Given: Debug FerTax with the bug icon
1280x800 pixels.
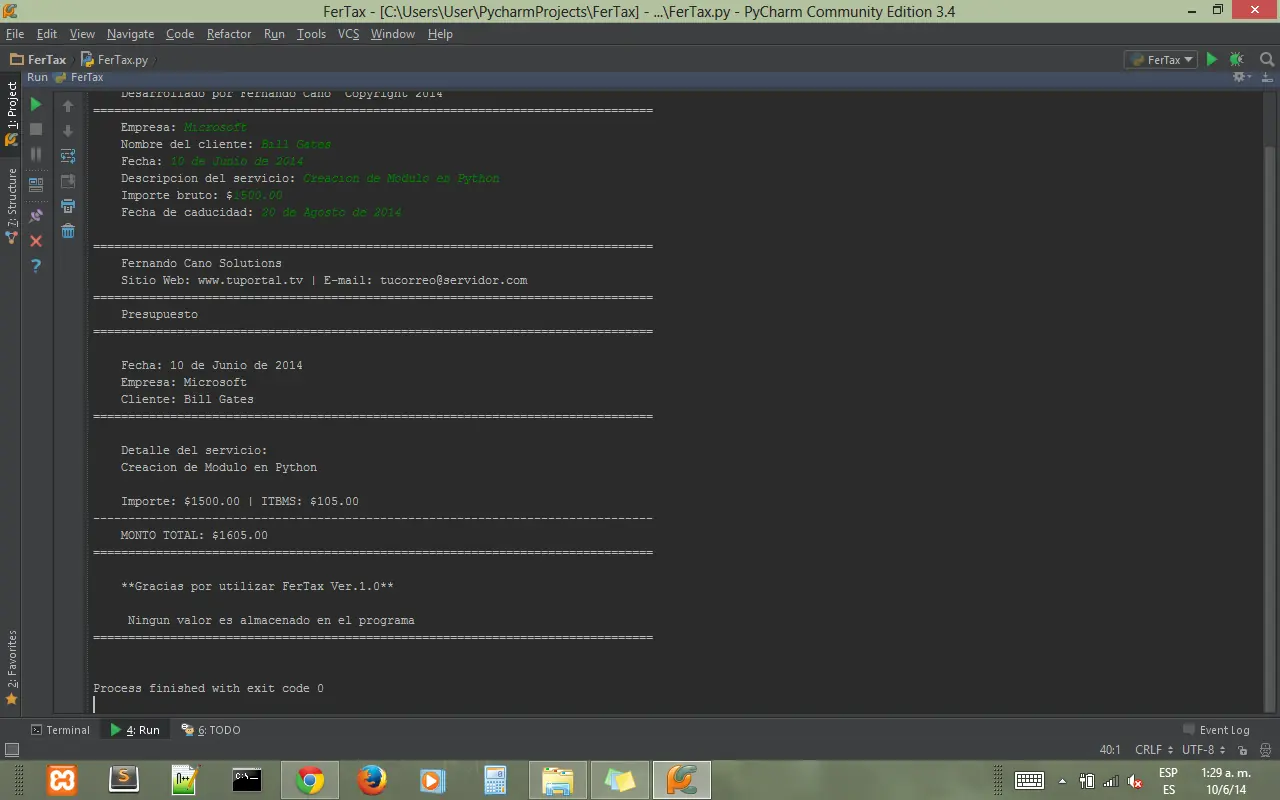Looking at the screenshot, I should pos(1237,60).
